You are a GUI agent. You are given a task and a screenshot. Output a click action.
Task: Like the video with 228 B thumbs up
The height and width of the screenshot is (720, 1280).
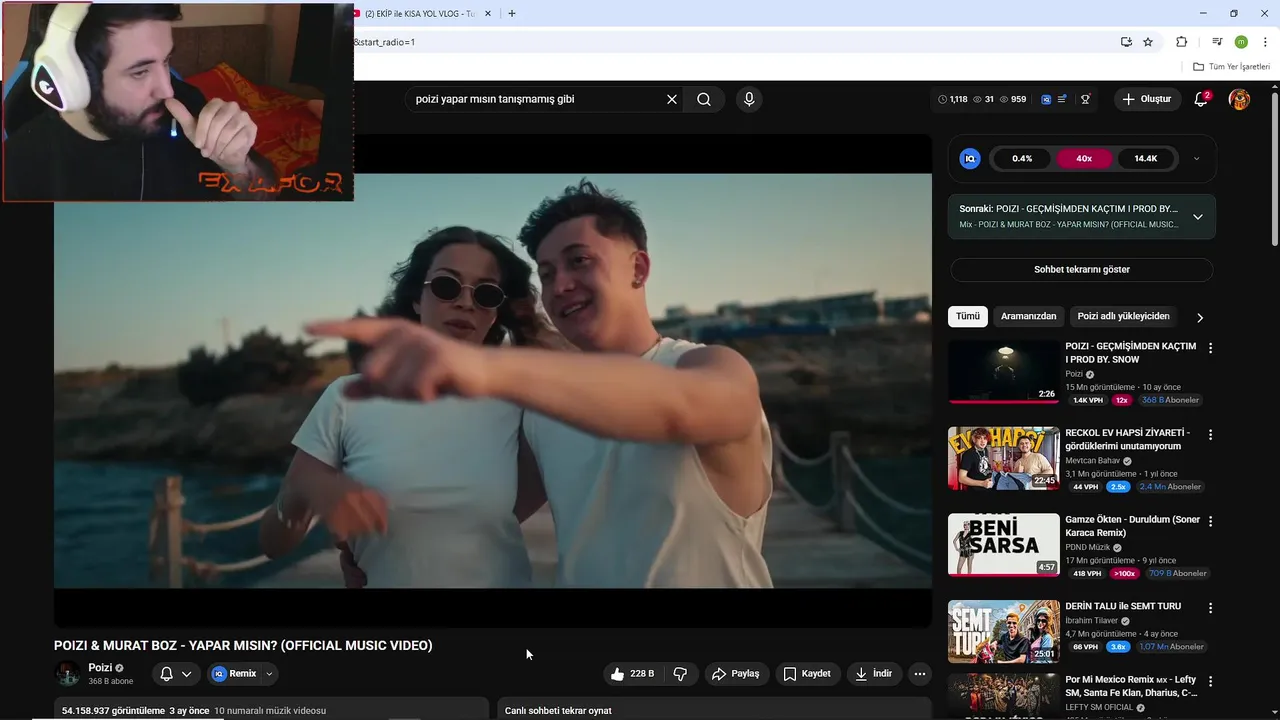(632, 674)
